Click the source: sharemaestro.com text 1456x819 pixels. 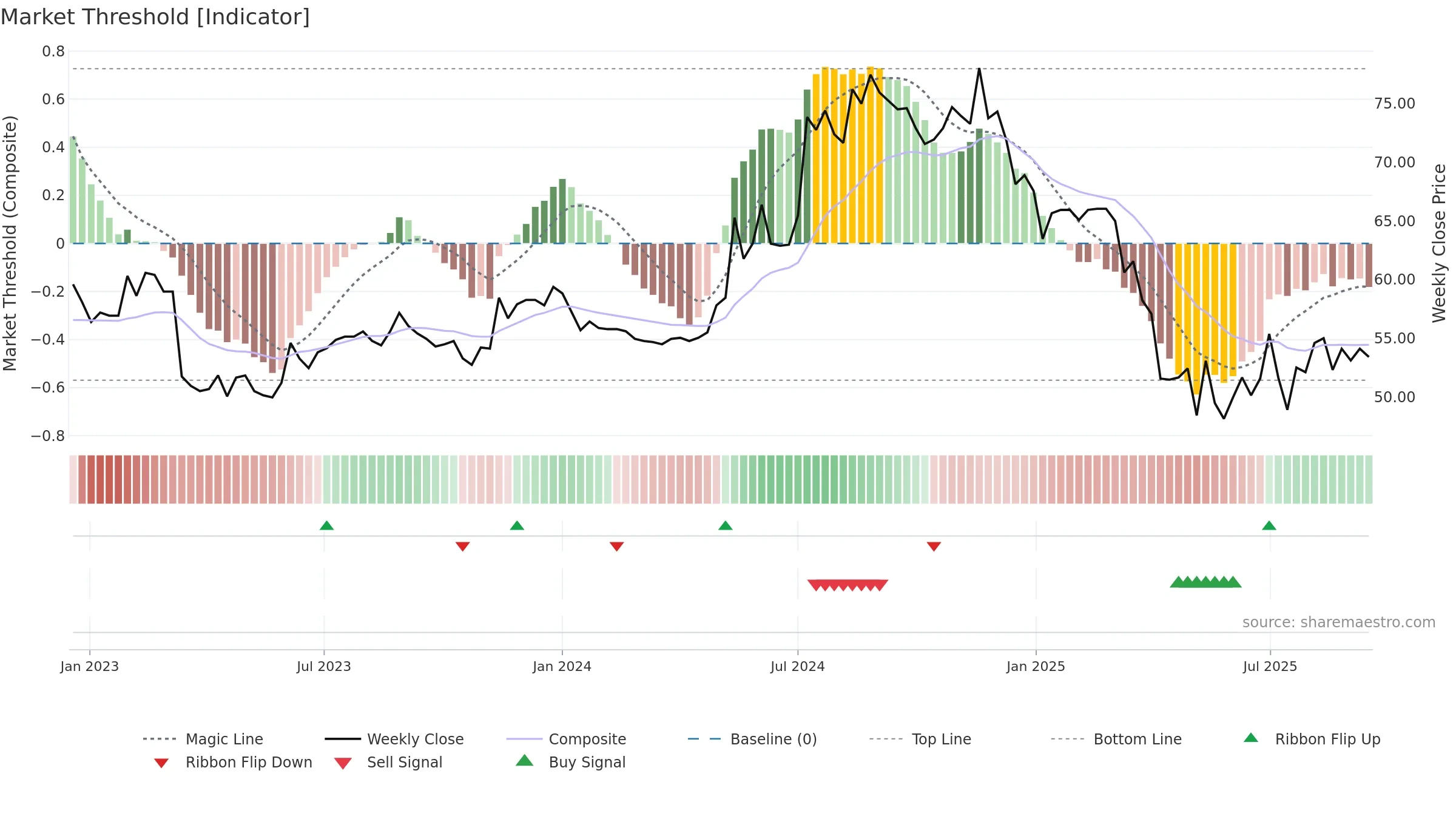tap(1339, 622)
